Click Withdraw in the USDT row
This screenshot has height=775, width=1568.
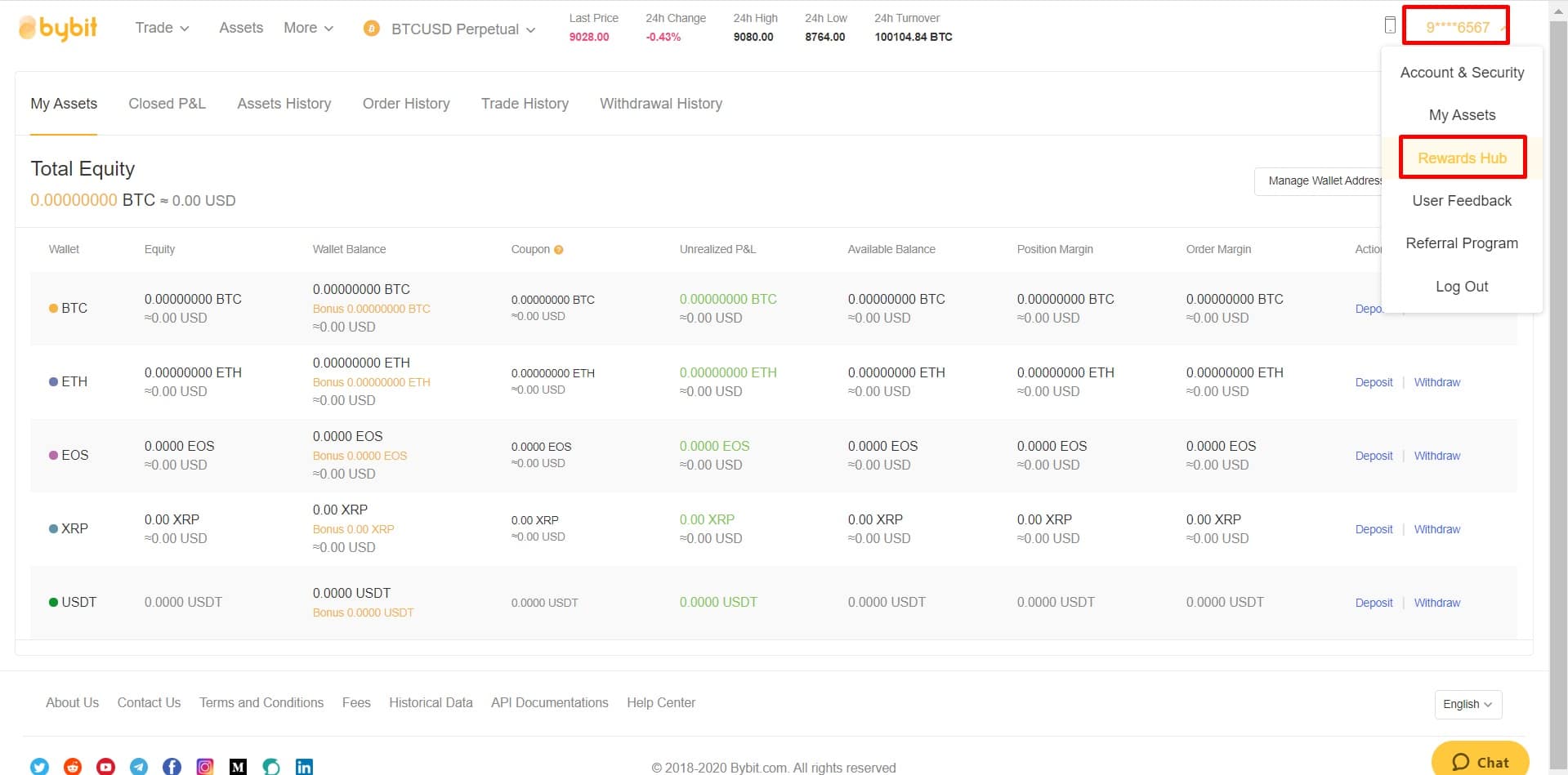click(1437, 603)
